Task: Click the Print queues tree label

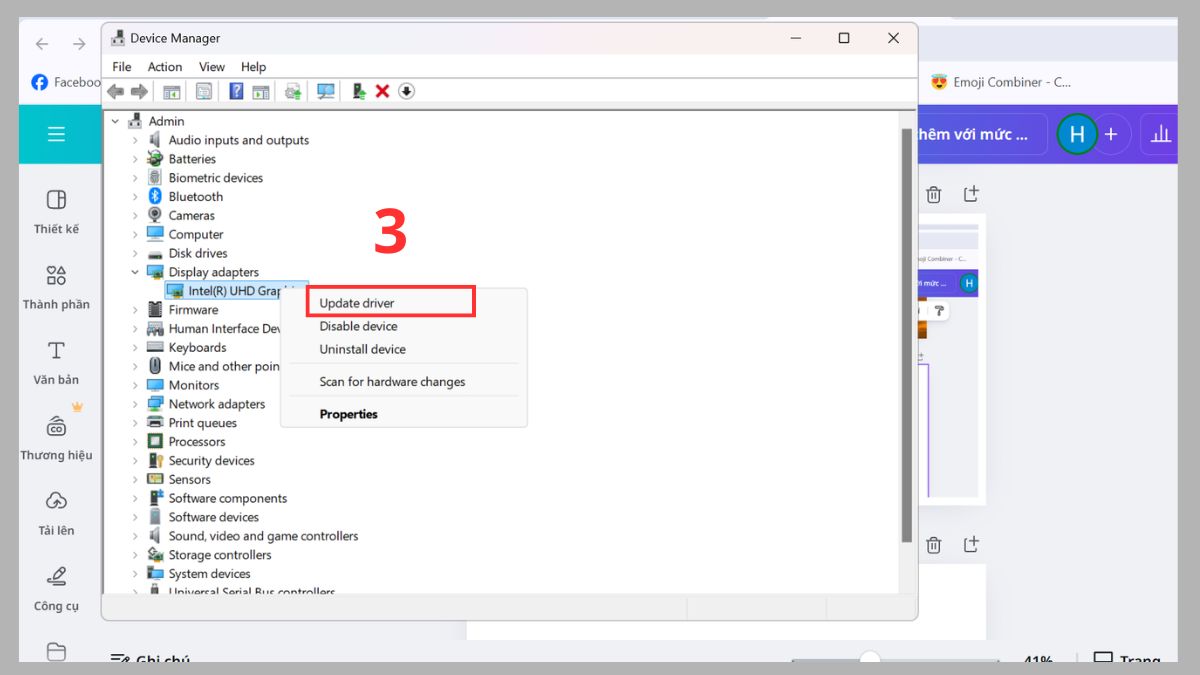Action: coord(203,423)
